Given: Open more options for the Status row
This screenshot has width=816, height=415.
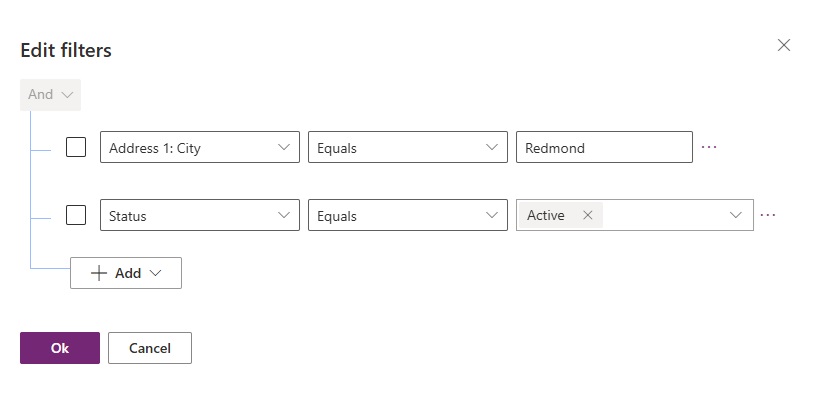Looking at the screenshot, I should [768, 215].
